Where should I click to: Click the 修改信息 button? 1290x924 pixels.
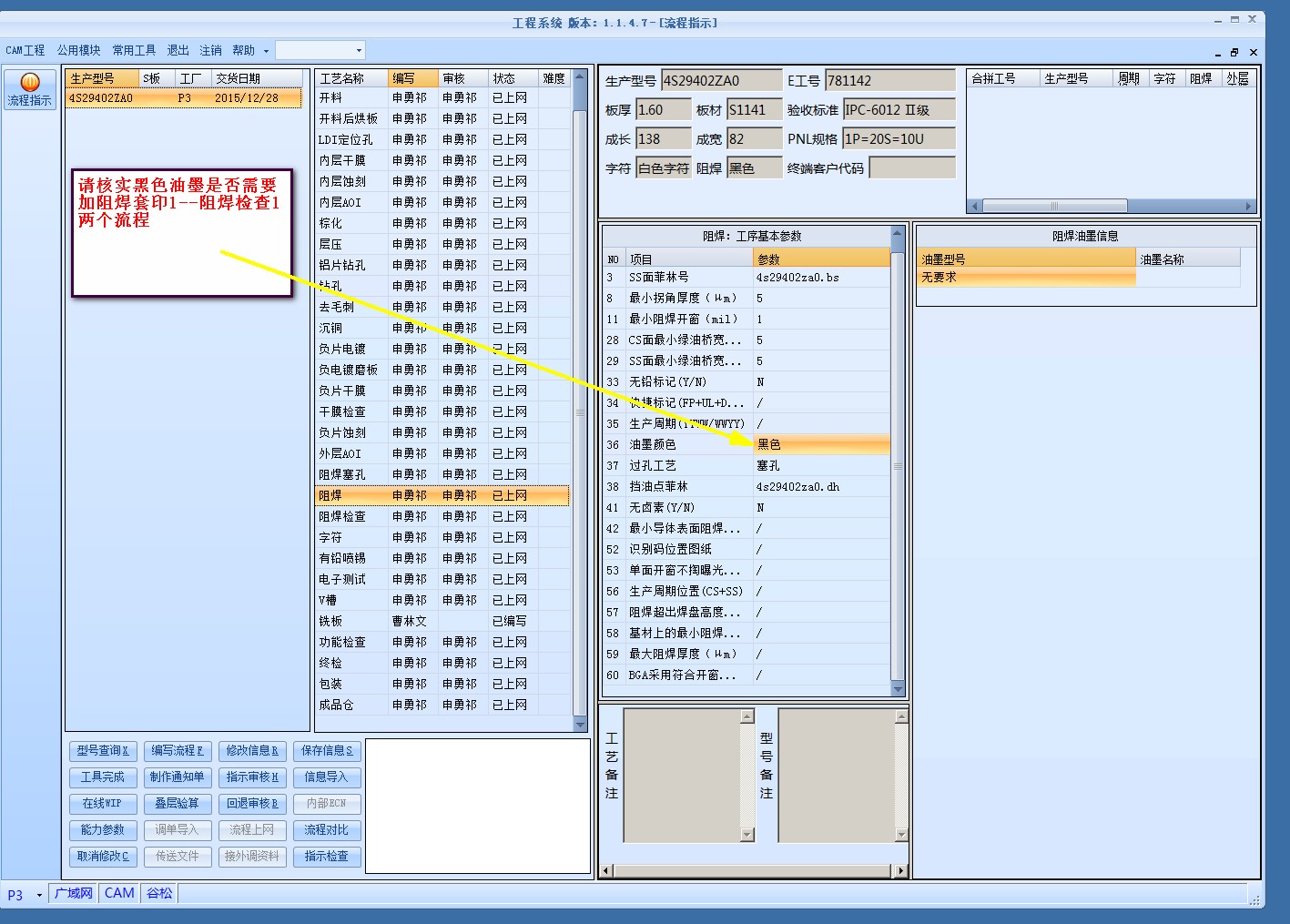[x=252, y=751]
